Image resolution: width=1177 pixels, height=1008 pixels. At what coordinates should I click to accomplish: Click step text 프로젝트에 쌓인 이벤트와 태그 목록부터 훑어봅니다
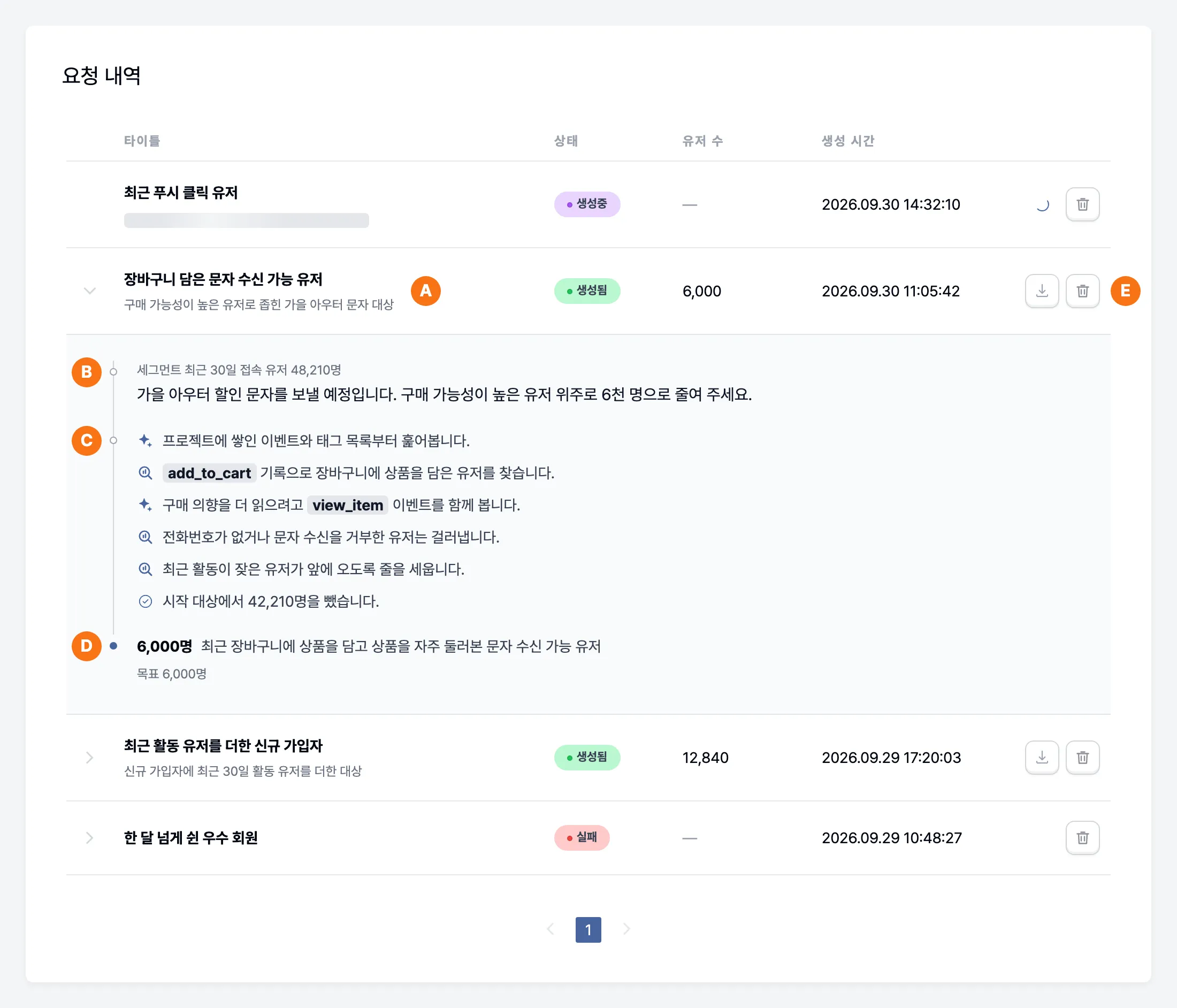point(316,440)
